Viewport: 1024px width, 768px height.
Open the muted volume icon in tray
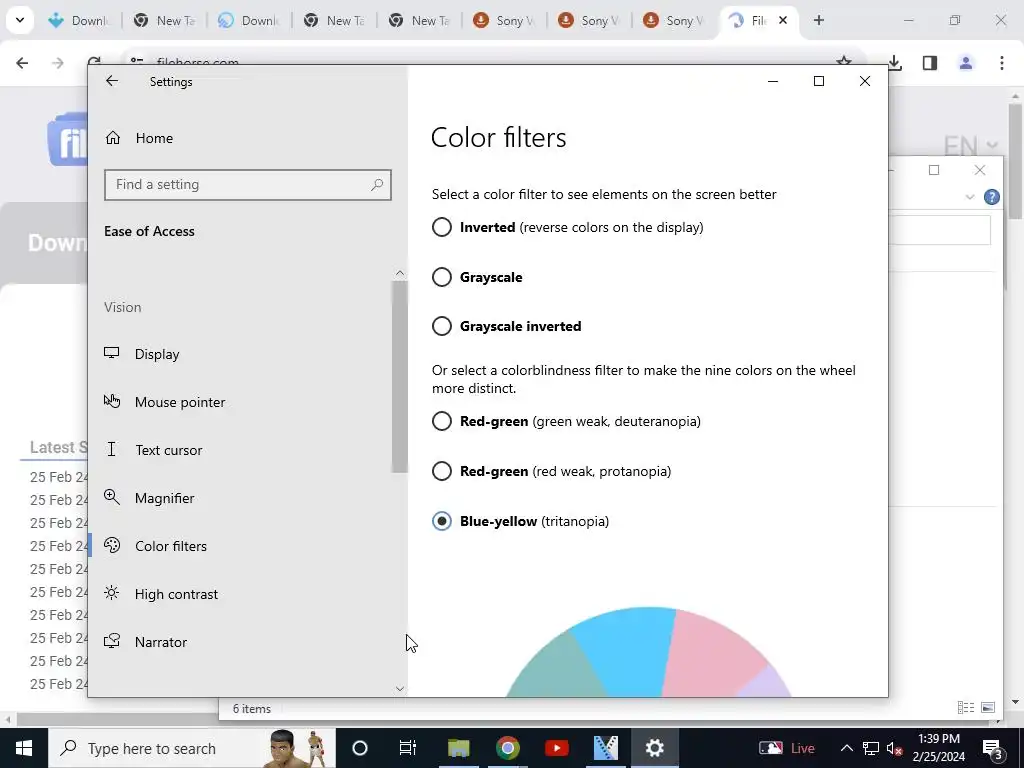(x=895, y=748)
